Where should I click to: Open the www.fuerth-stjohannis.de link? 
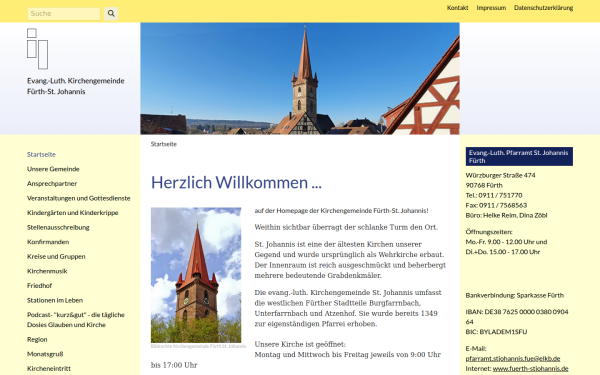[530, 368]
